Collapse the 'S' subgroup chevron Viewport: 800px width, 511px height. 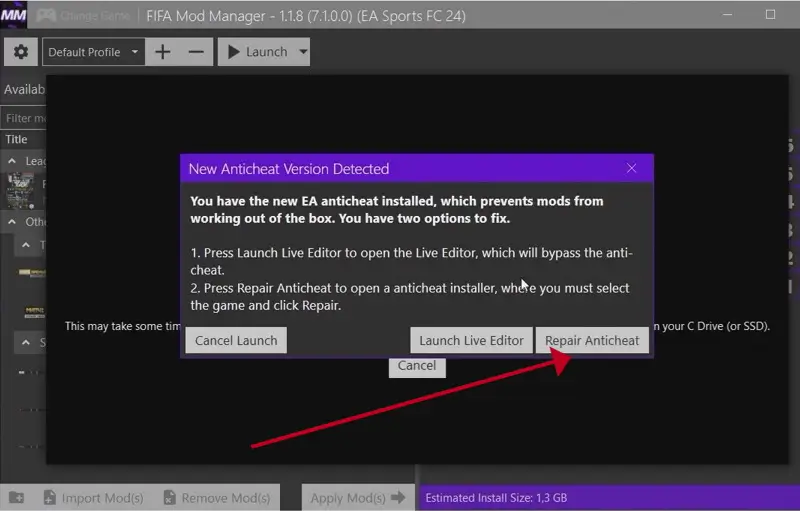click(26, 342)
